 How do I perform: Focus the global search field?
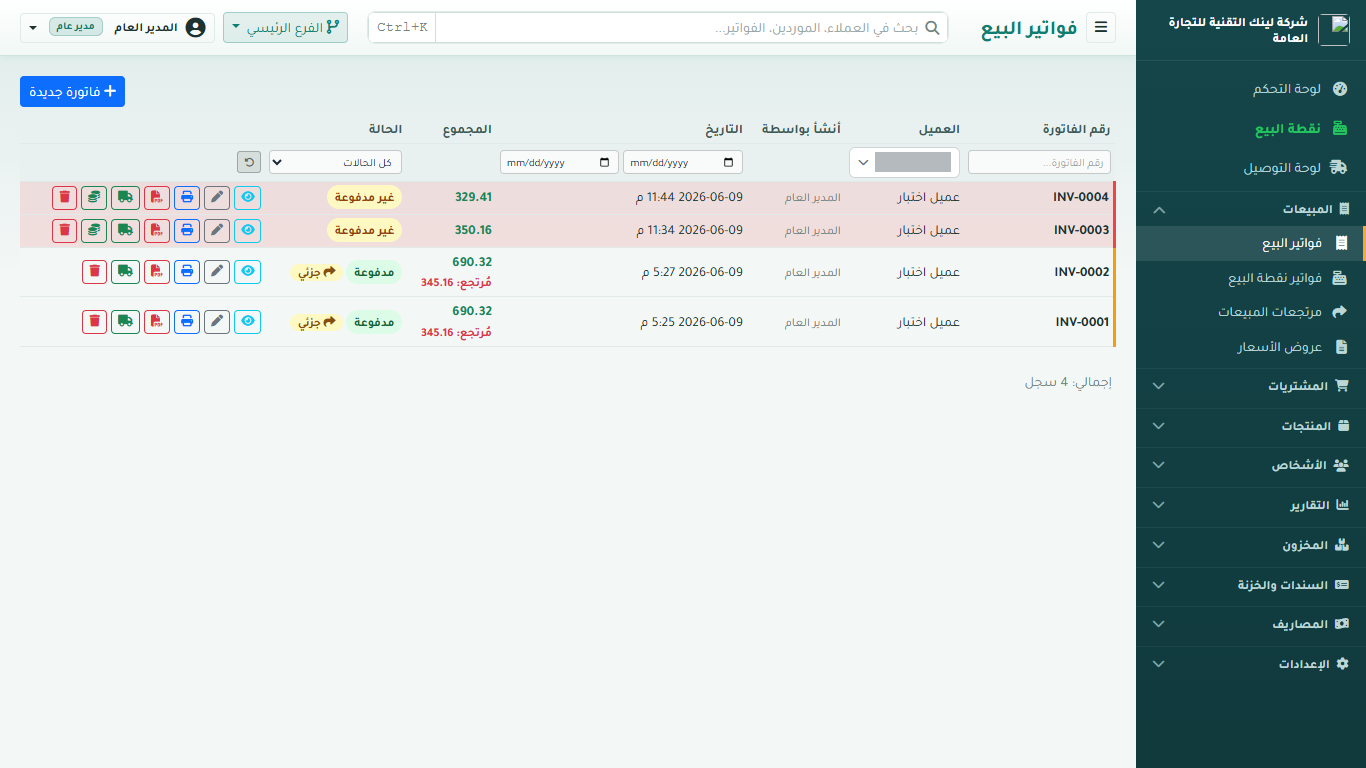[x=692, y=27]
